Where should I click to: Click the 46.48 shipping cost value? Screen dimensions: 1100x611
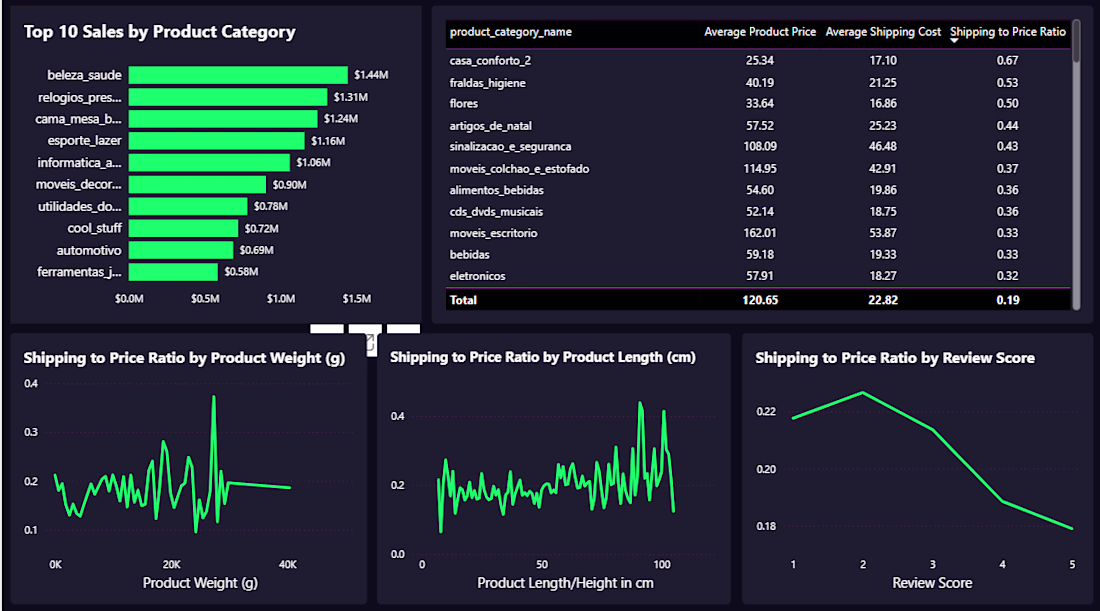883,147
